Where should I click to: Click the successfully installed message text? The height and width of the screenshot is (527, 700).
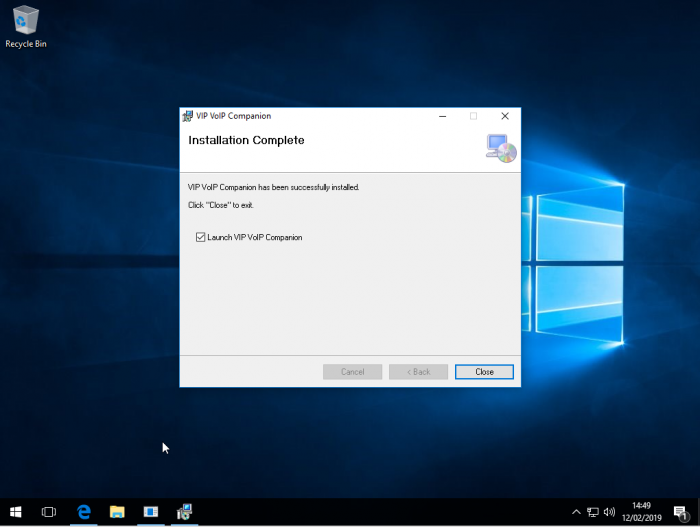coord(273,187)
